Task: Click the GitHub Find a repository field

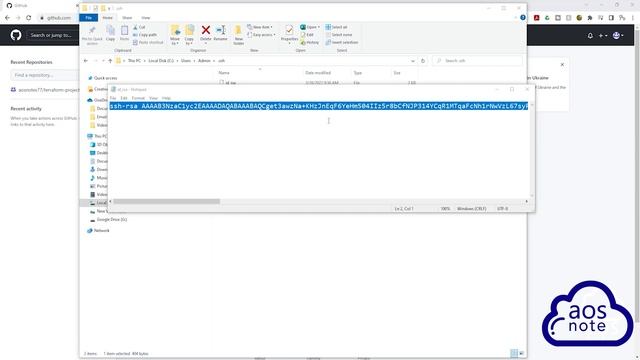Action: point(44,76)
